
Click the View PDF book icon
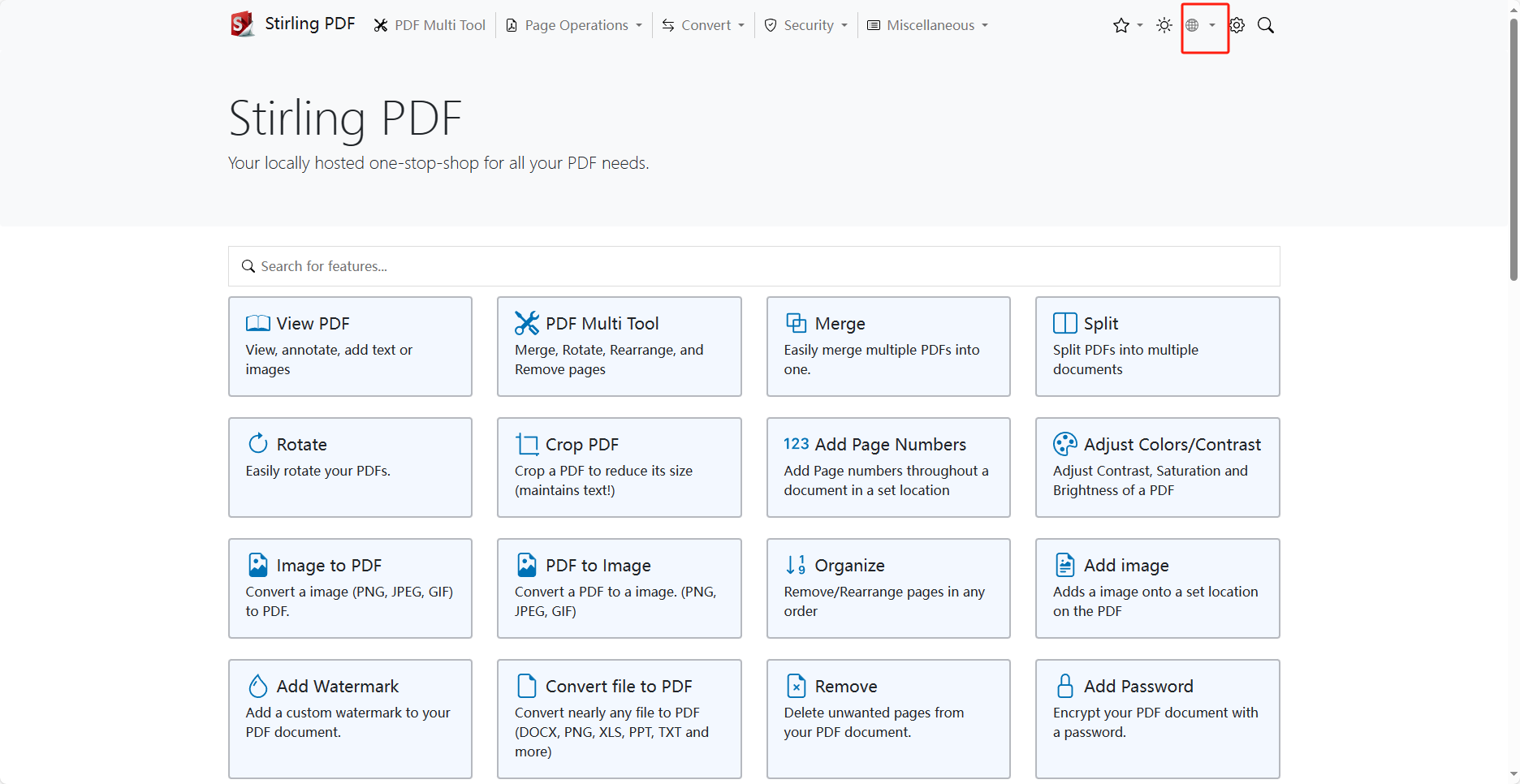(258, 323)
